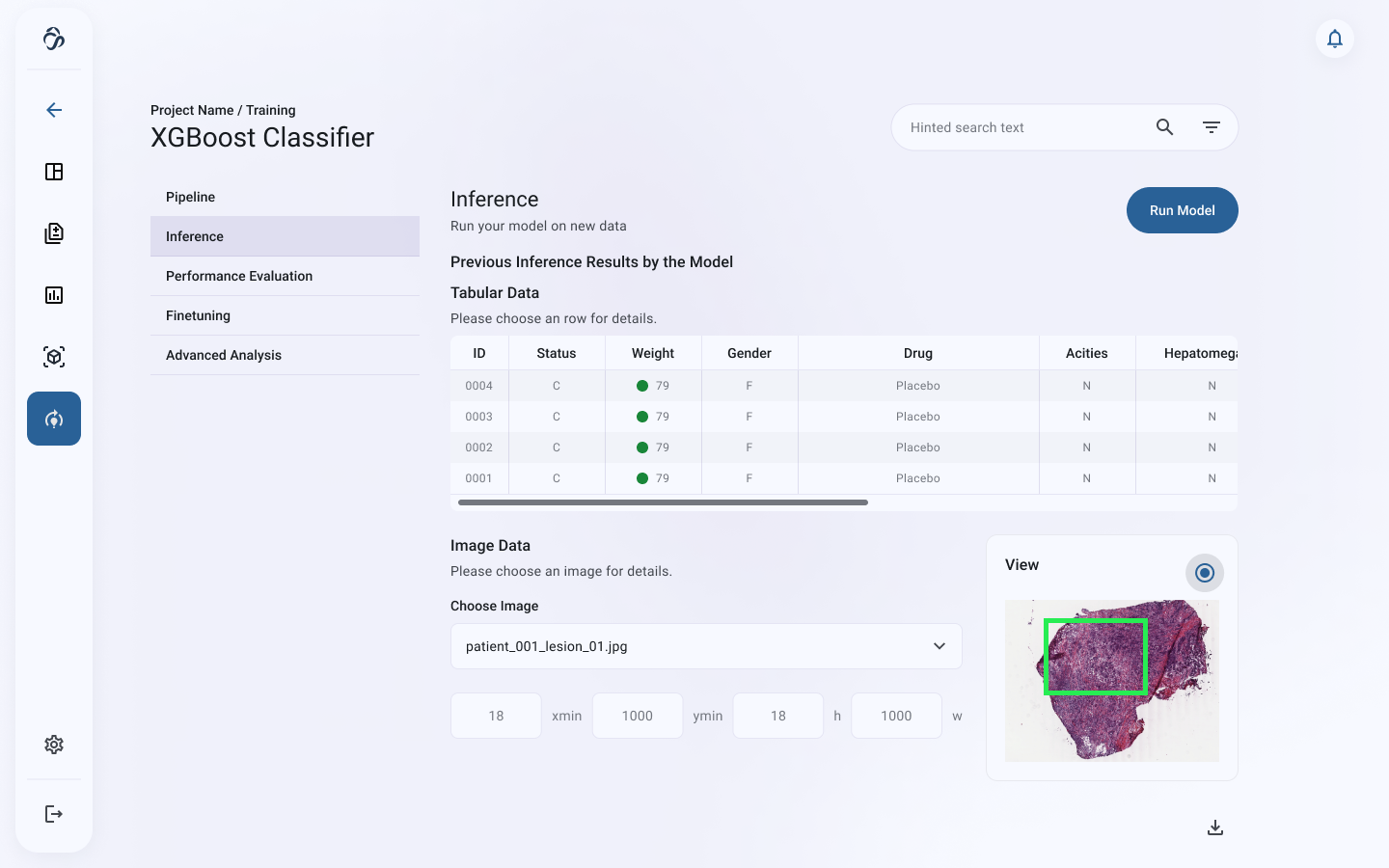Open notifications bell icon
This screenshot has width=1389, height=868.
tap(1335, 39)
